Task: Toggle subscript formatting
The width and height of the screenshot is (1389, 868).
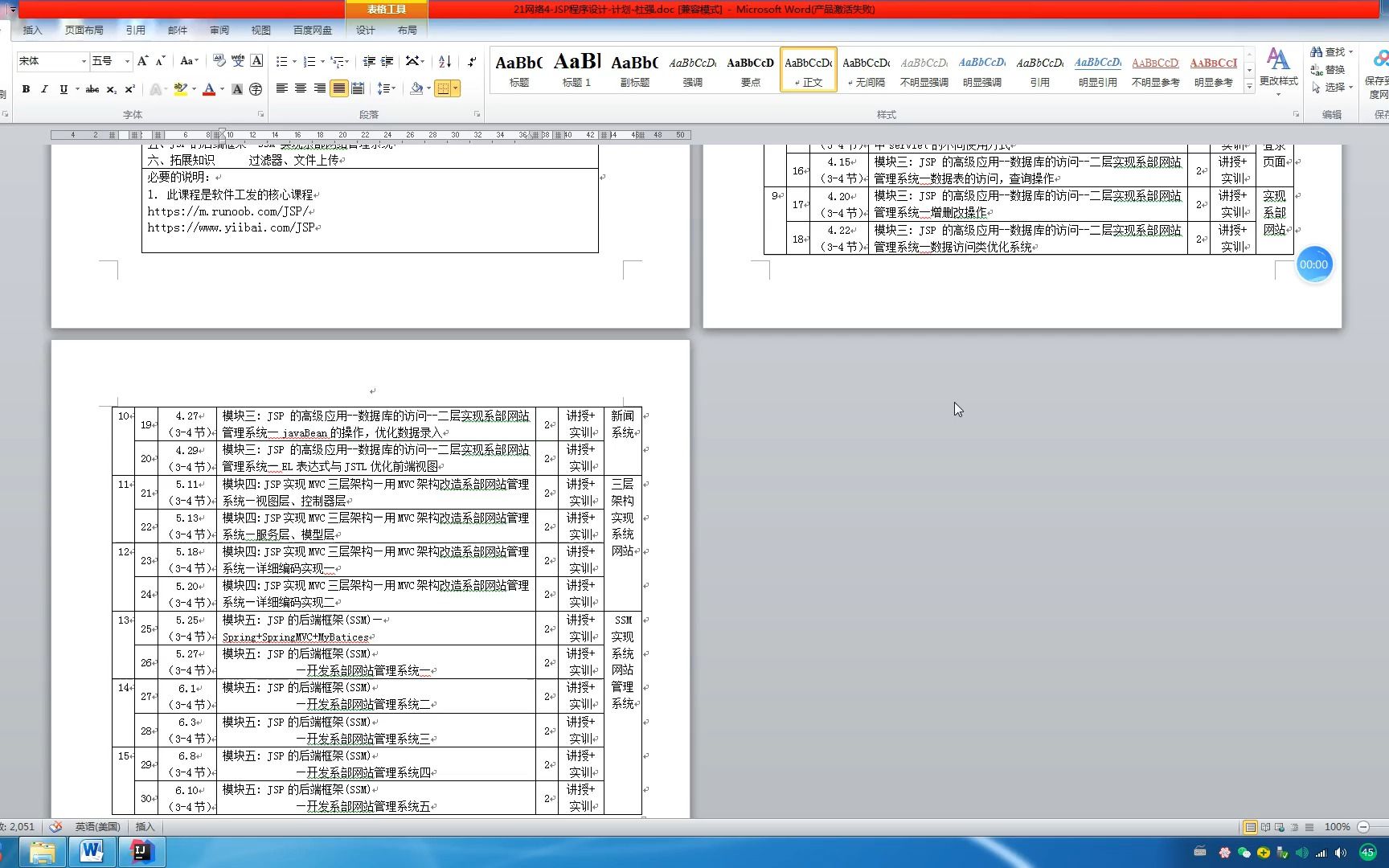Action: (112, 89)
